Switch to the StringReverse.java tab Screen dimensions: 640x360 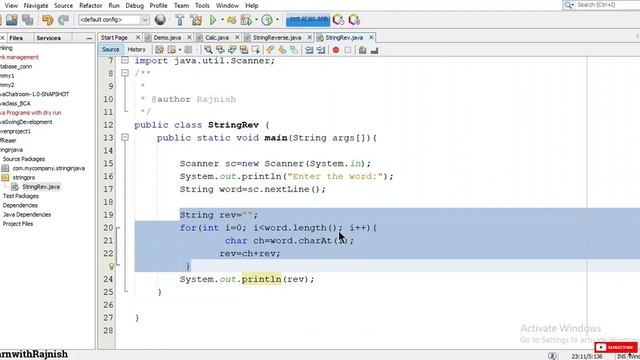(277, 38)
